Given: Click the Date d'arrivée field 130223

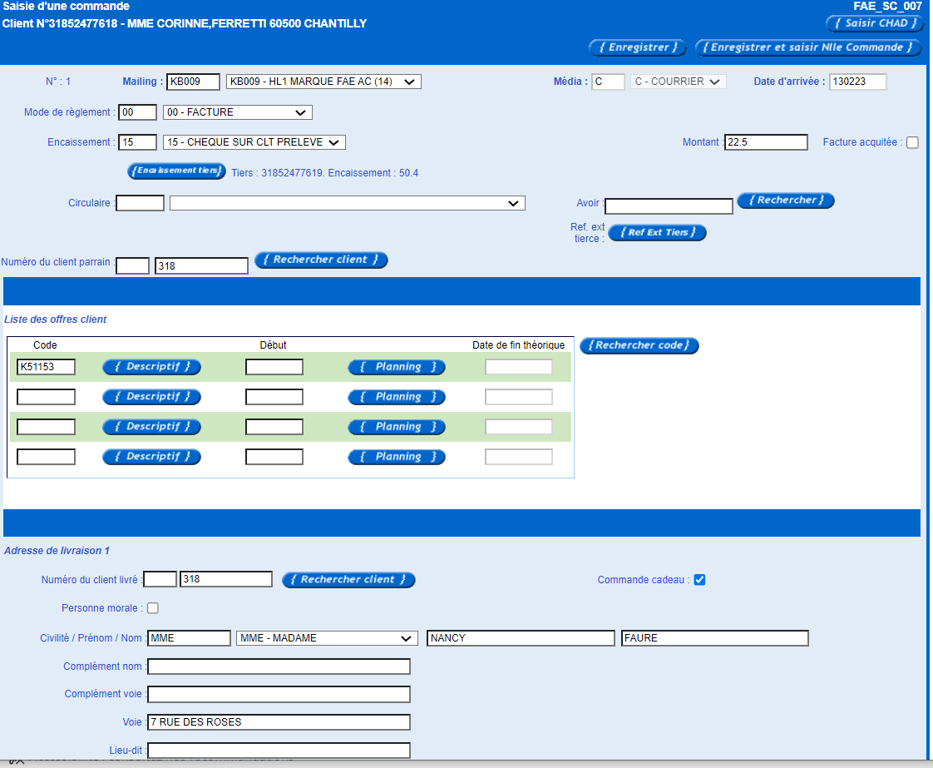Looking at the screenshot, I should pos(858,81).
